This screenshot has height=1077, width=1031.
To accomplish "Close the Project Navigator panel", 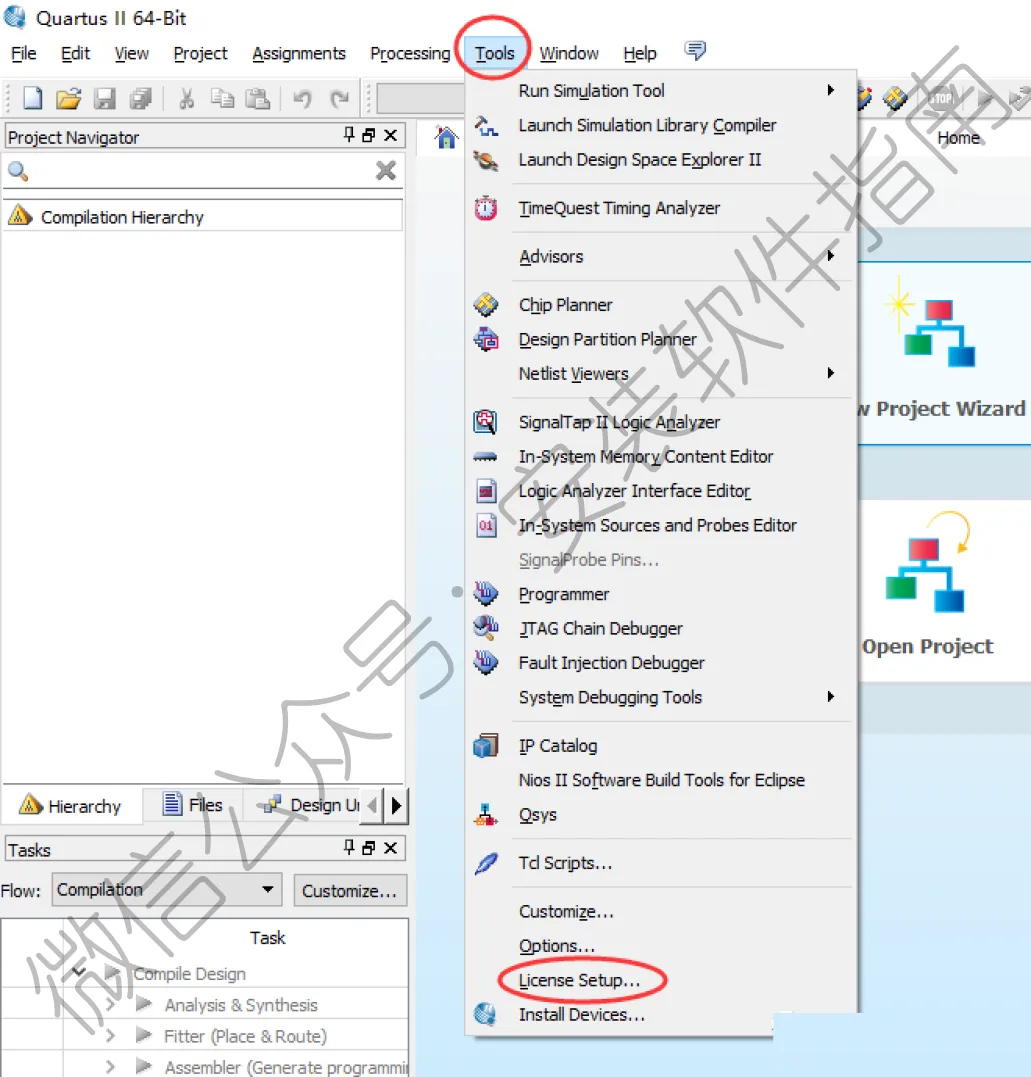I will [390, 135].
